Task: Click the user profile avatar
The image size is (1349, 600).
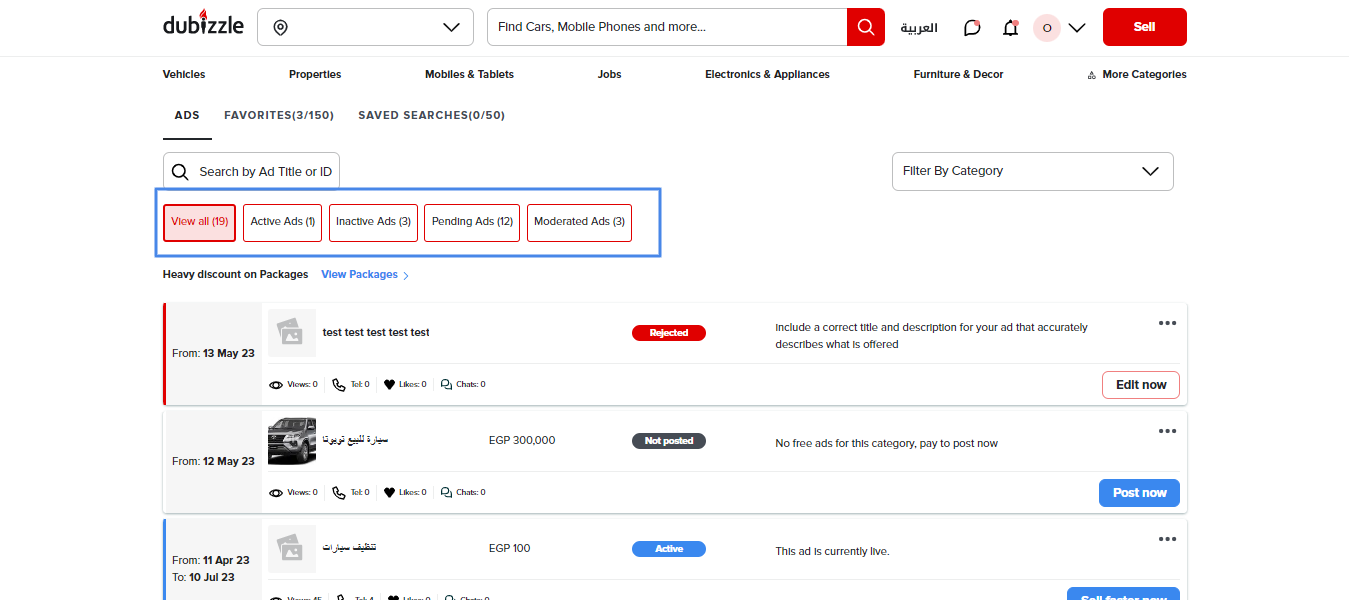Action: click(1046, 28)
